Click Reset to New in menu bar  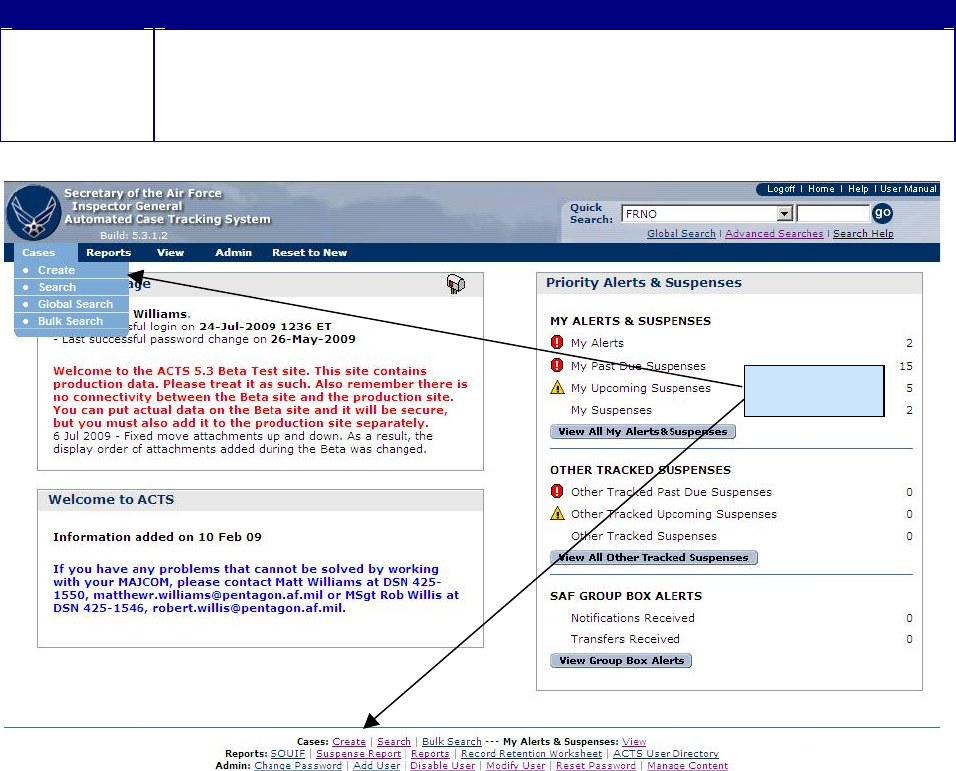click(x=309, y=252)
